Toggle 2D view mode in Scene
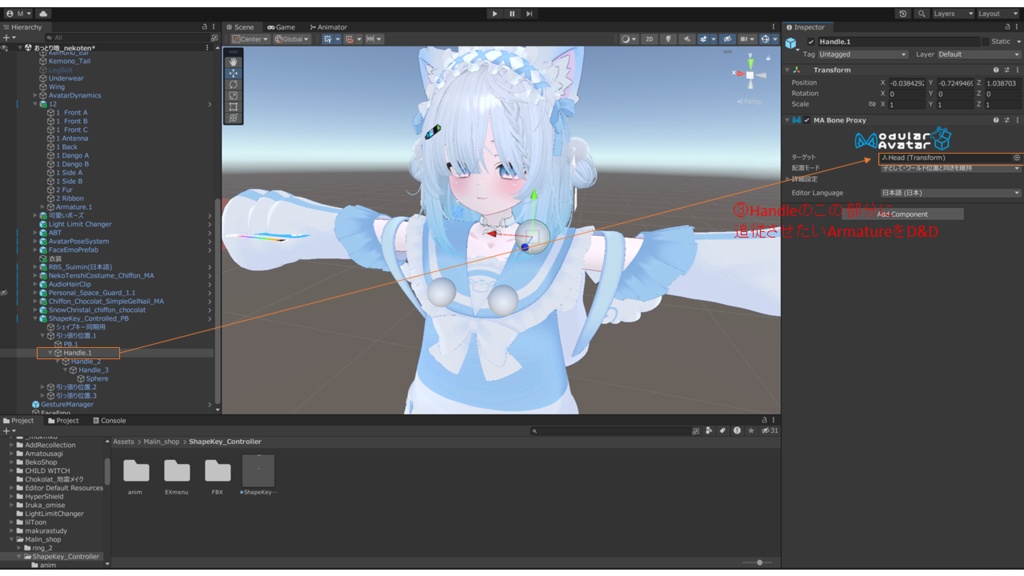1024x576 pixels. tap(649, 39)
